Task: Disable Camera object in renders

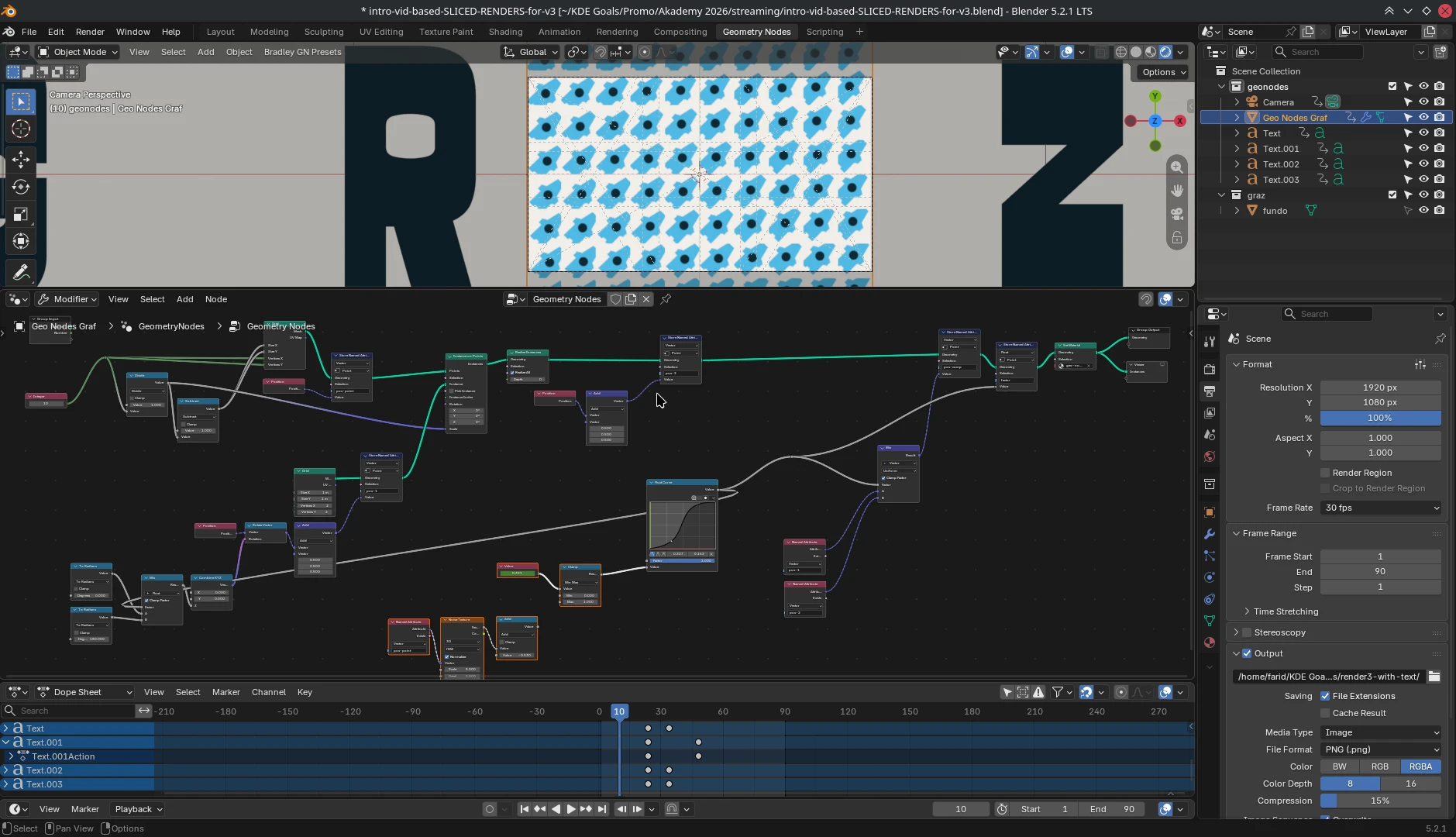Action: 1439,102
